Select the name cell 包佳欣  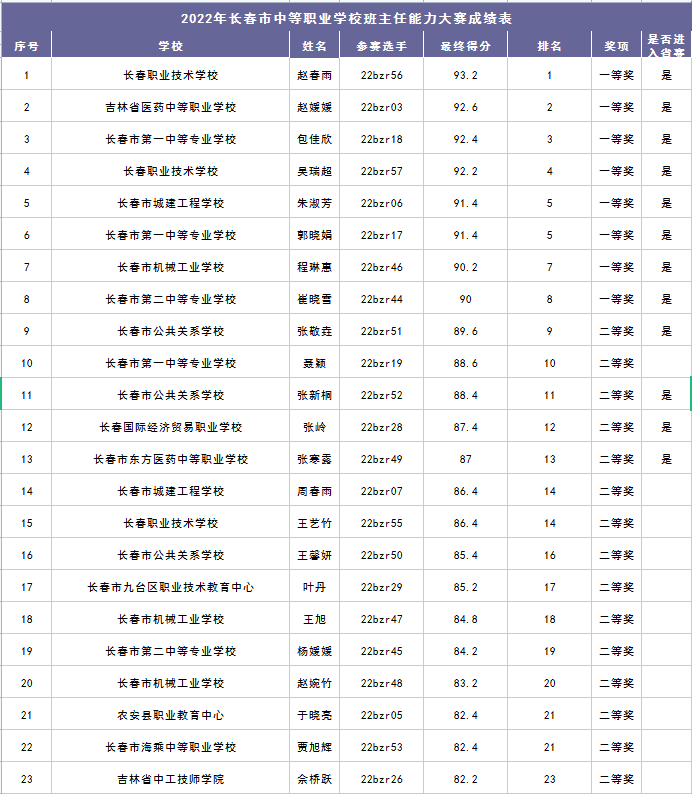314,139
